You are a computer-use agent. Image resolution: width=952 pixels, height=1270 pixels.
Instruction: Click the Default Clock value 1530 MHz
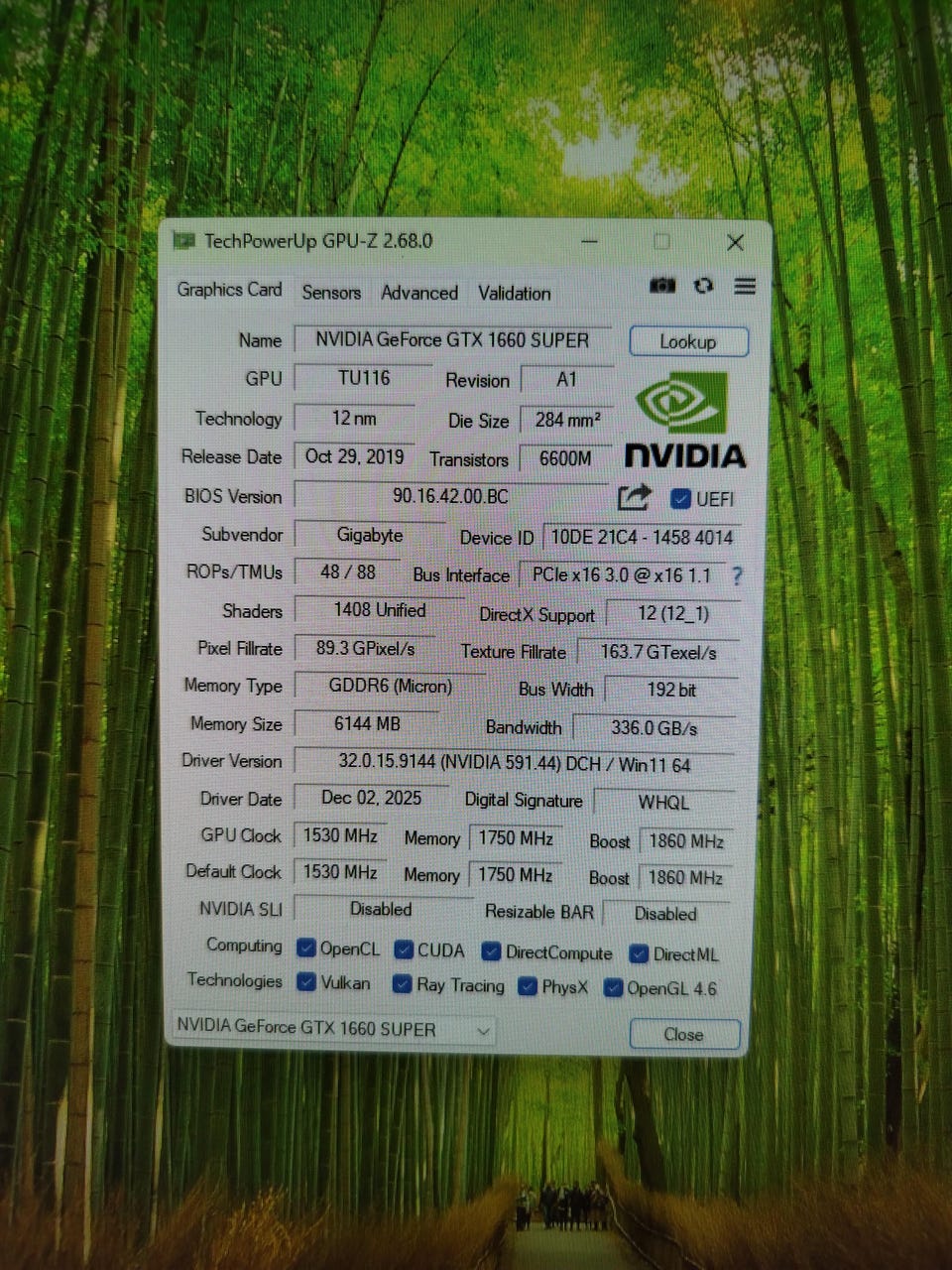[340, 872]
